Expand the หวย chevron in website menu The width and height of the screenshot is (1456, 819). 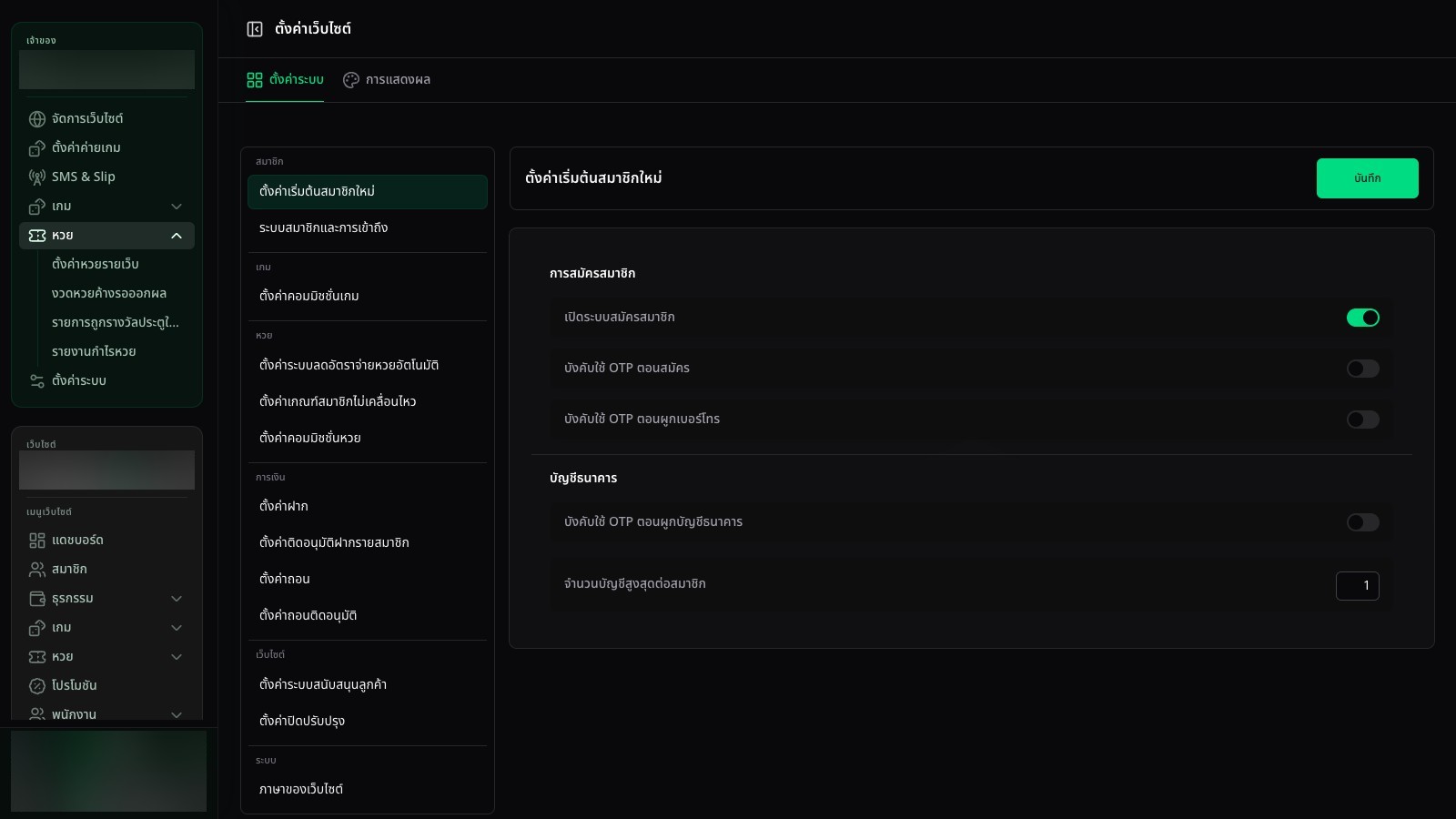click(x=177, y=657)
